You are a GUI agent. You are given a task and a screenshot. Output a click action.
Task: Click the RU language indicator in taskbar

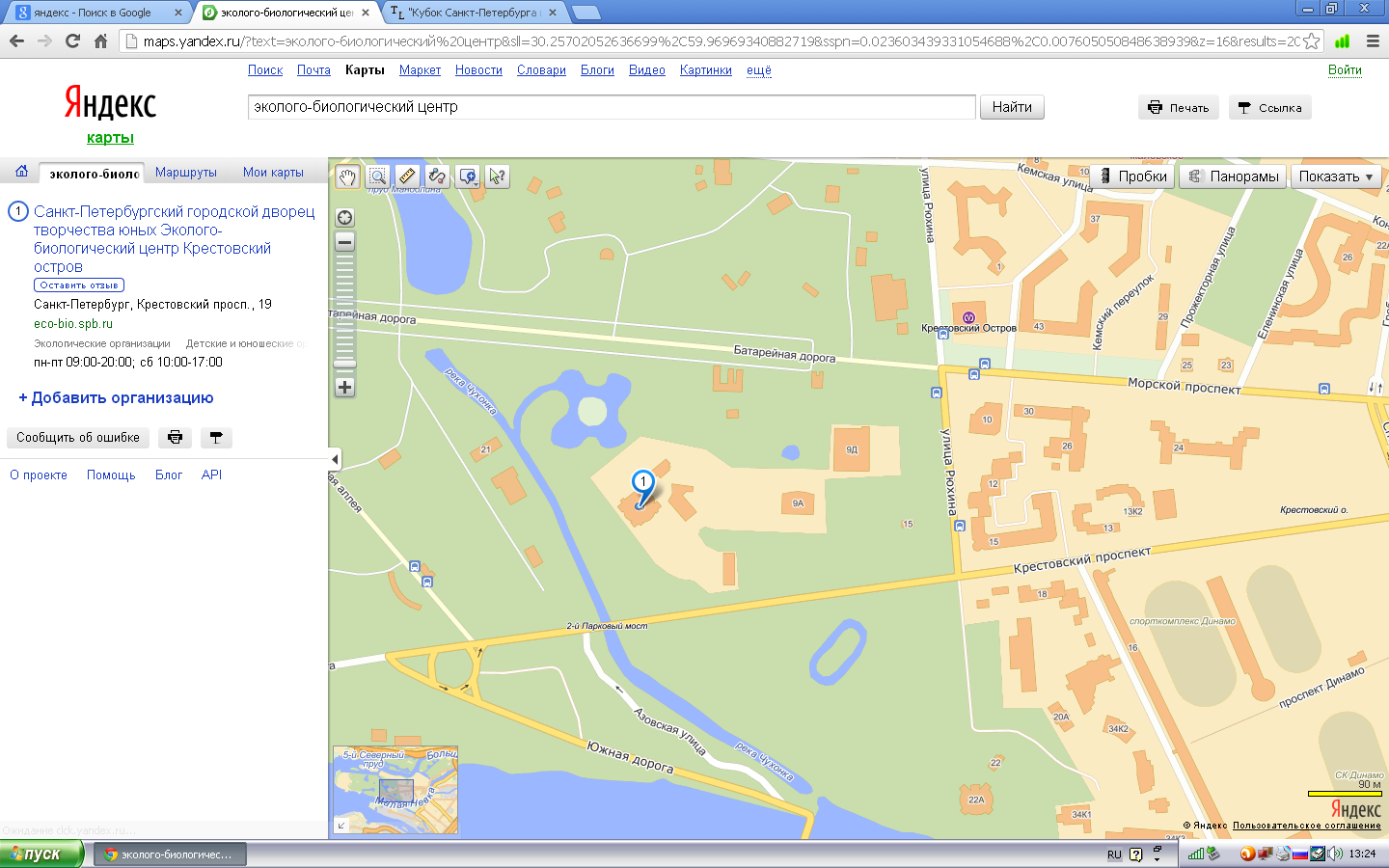click(1114, 854)
